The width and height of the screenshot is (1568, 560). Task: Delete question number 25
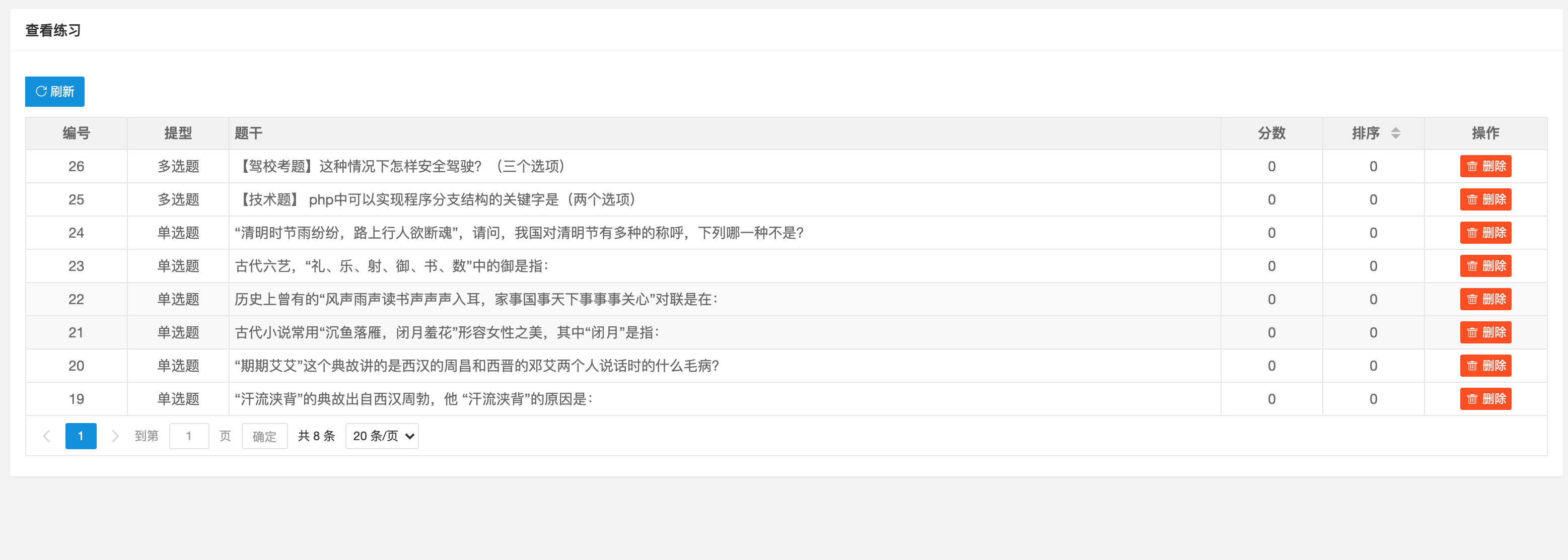tap(1485, 199)
